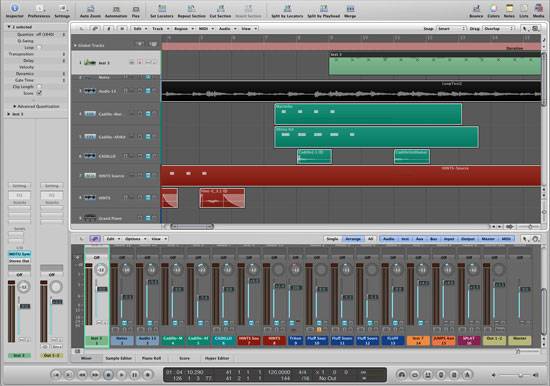The width and height of the screenshot is (550, 386).
Task: Select the All mixer view button
Action: coord(370,239)
